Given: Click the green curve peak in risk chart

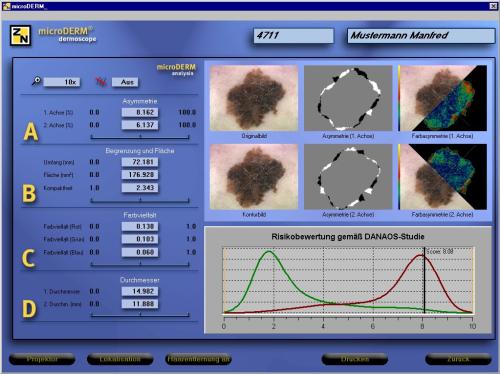Looking at the screenshot, I should pyautogui.click(x=269, y=252).
